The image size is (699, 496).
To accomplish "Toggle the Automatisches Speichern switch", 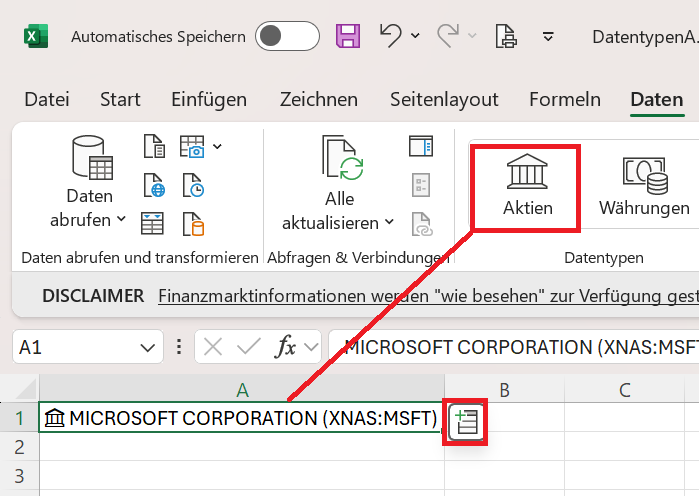I will (287, 36).
